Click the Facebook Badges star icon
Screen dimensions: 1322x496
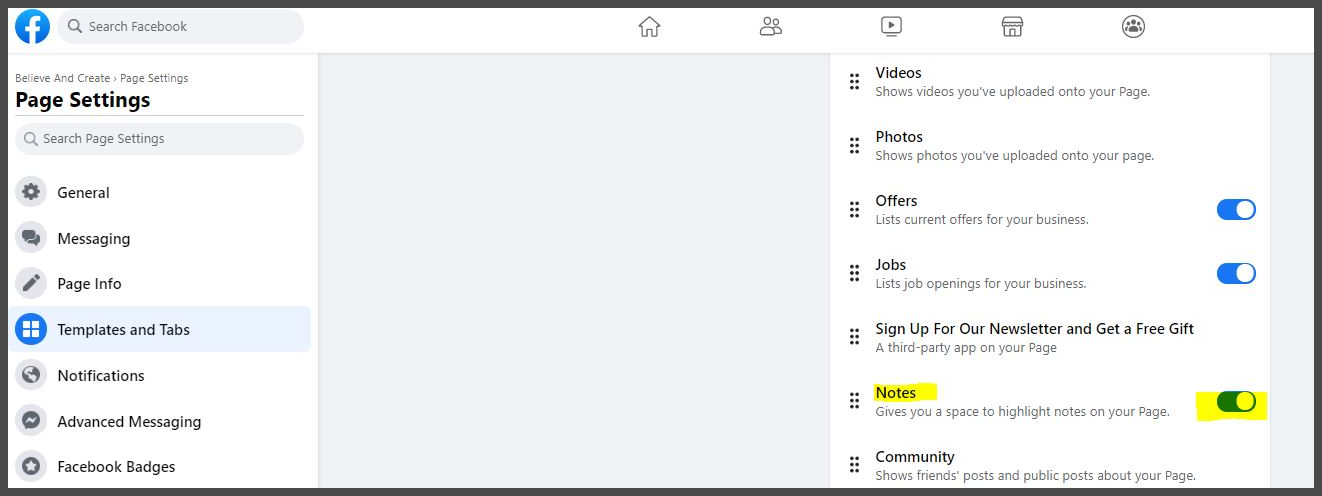pos(31,466)
